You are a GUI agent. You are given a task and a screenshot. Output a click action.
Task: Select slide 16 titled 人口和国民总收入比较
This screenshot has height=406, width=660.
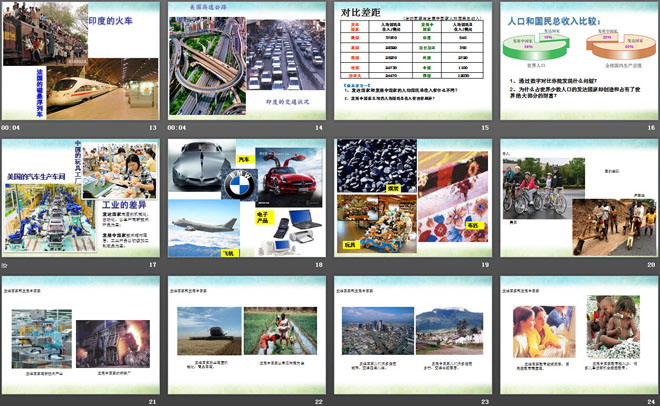coord(579,61)
